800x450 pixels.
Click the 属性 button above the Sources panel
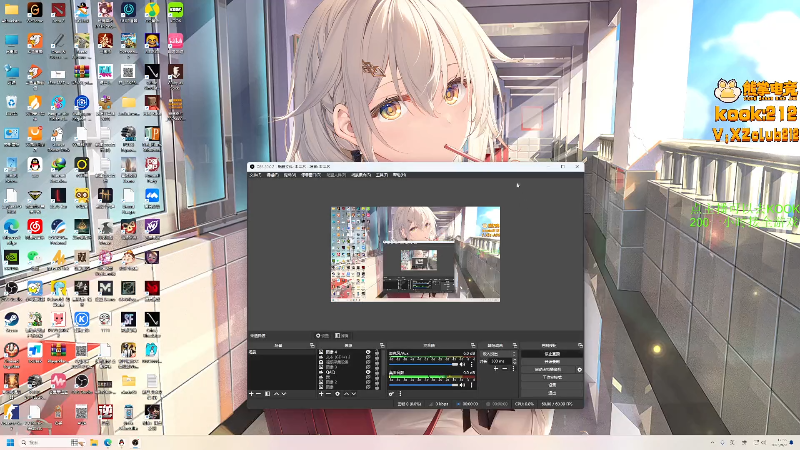(322, 336)
